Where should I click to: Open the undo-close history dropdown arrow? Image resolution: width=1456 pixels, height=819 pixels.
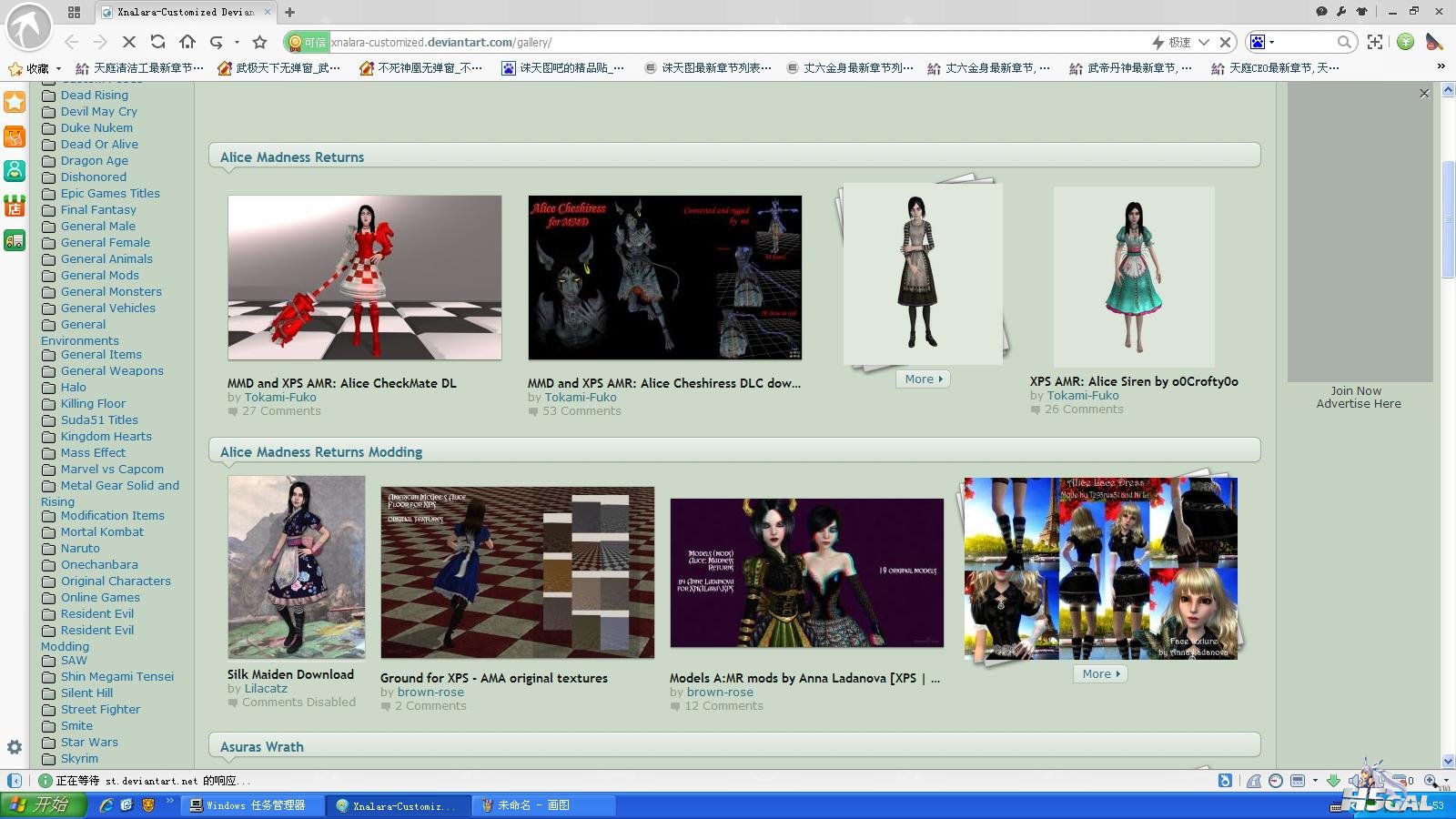(x=237, y=42)
